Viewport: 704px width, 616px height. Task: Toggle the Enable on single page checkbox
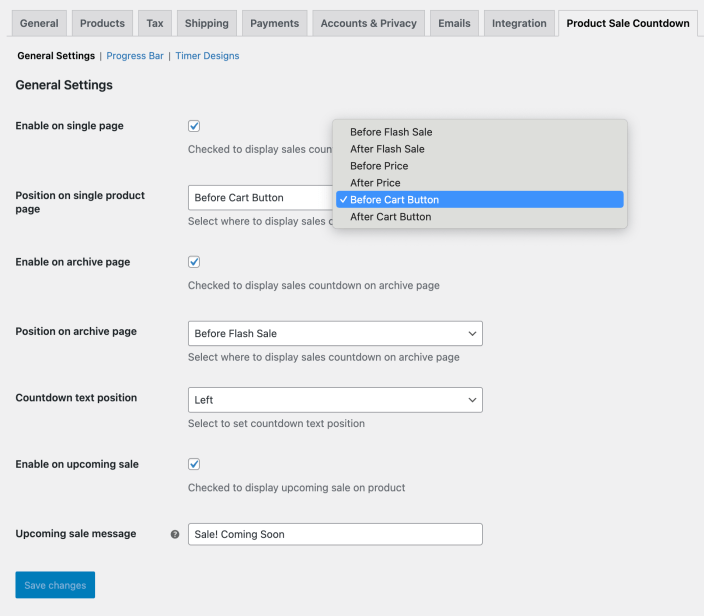pyautogui.click(x=194, y=126)
